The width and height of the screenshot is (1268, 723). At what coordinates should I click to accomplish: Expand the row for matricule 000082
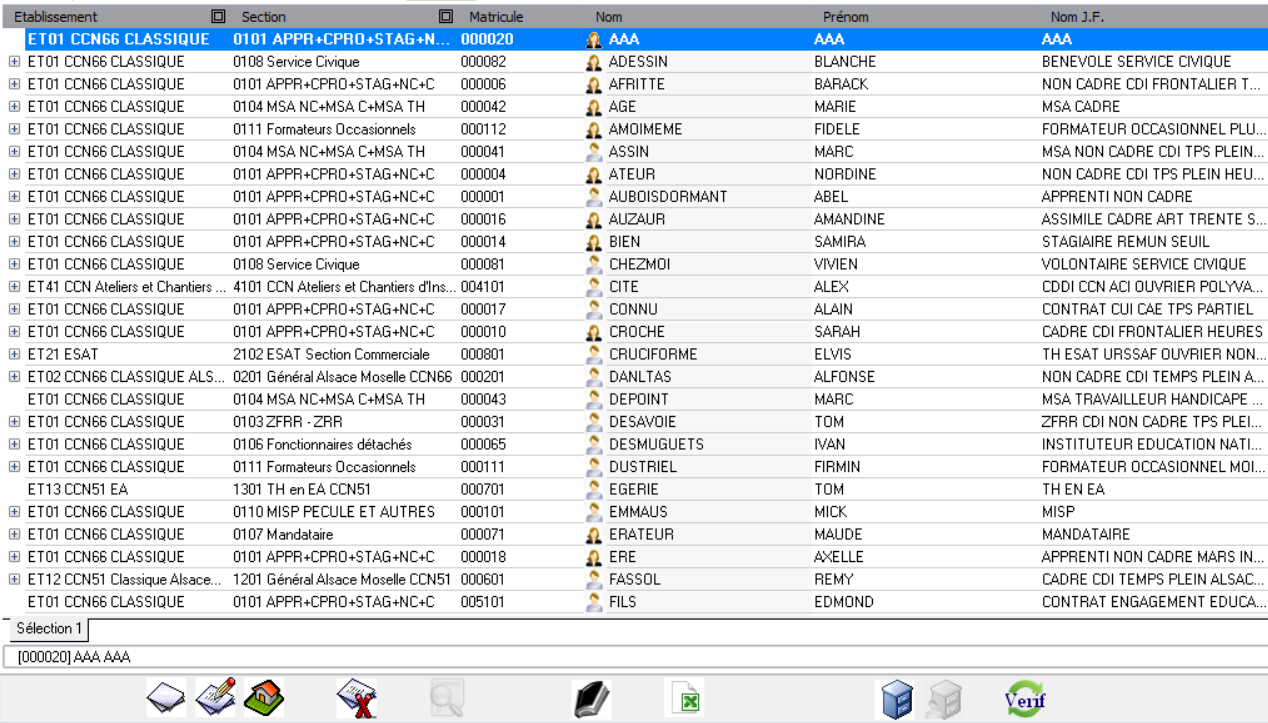14,62
